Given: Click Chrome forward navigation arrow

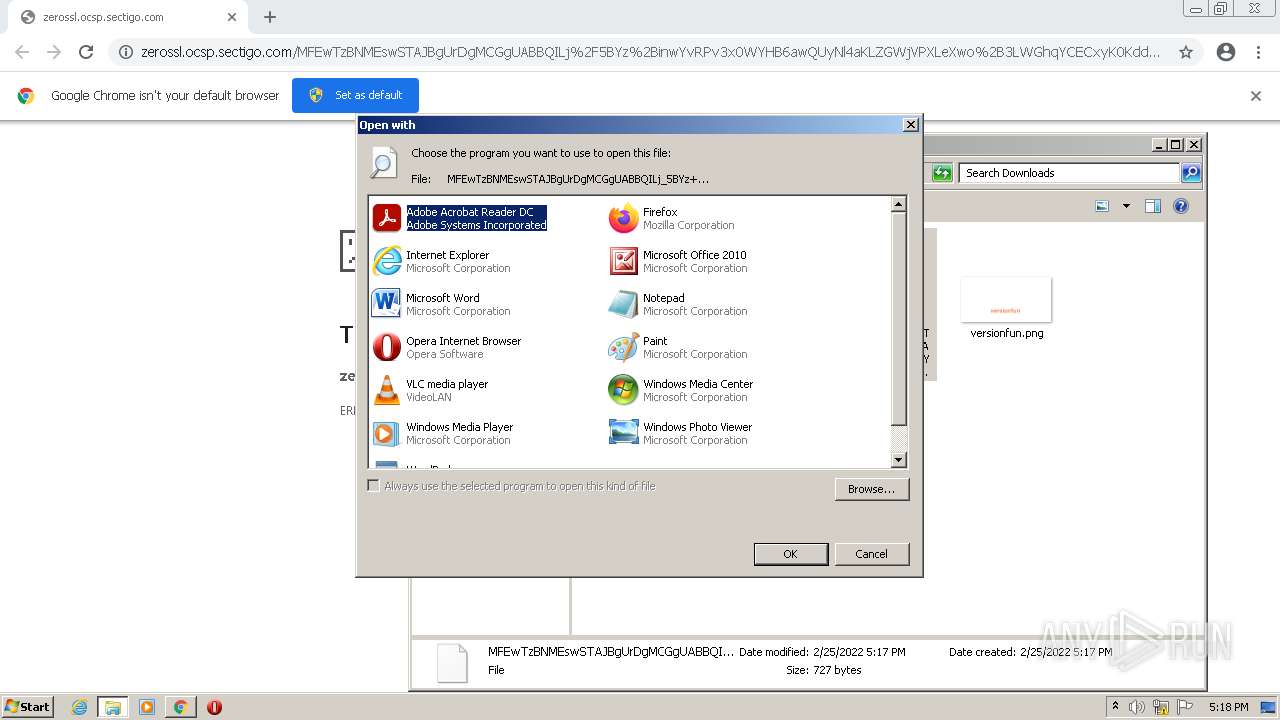Looking at the screenshot, I should point(54,52).
